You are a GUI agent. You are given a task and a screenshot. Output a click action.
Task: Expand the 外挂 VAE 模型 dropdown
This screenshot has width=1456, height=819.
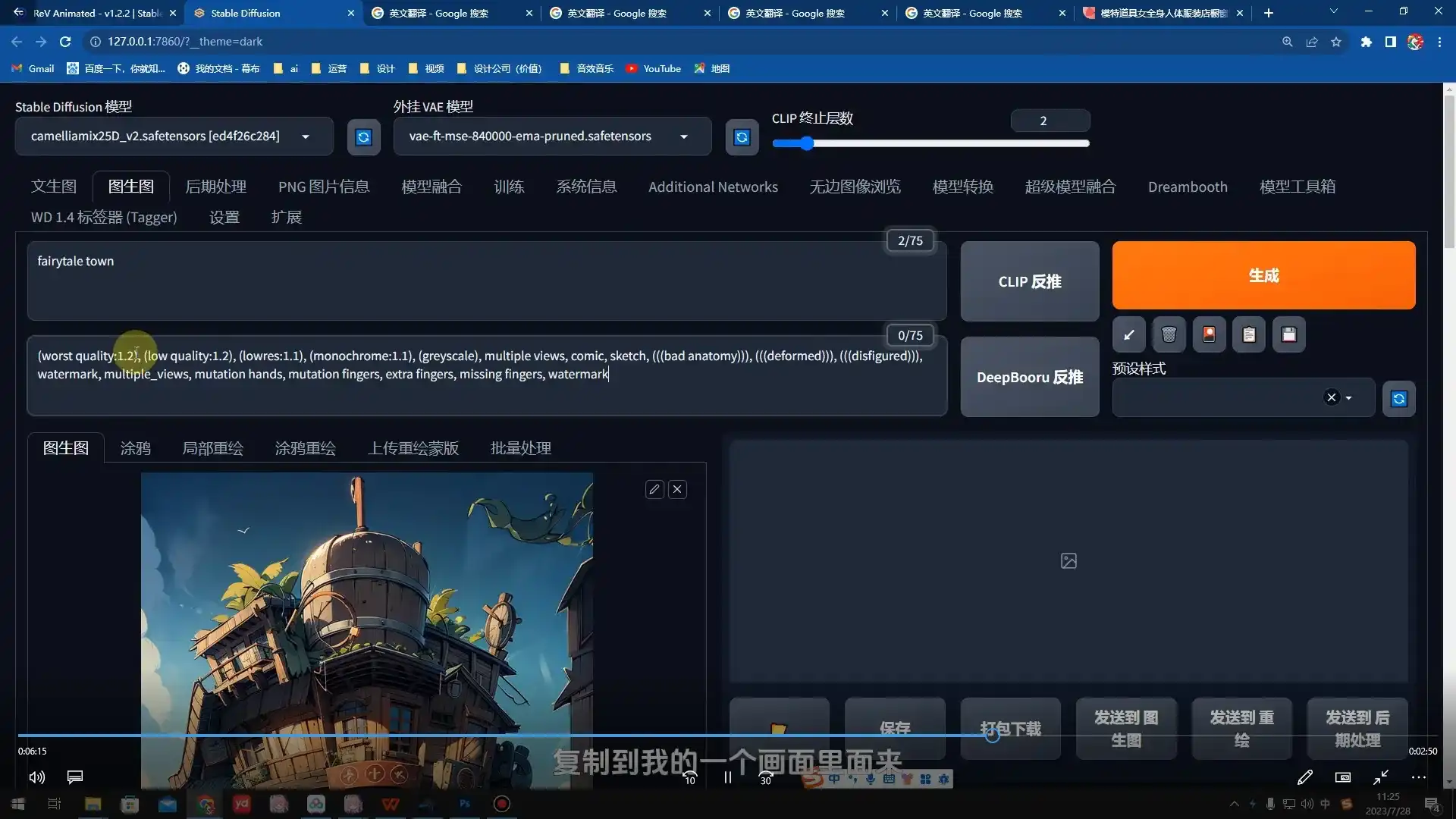coord(683,136)
